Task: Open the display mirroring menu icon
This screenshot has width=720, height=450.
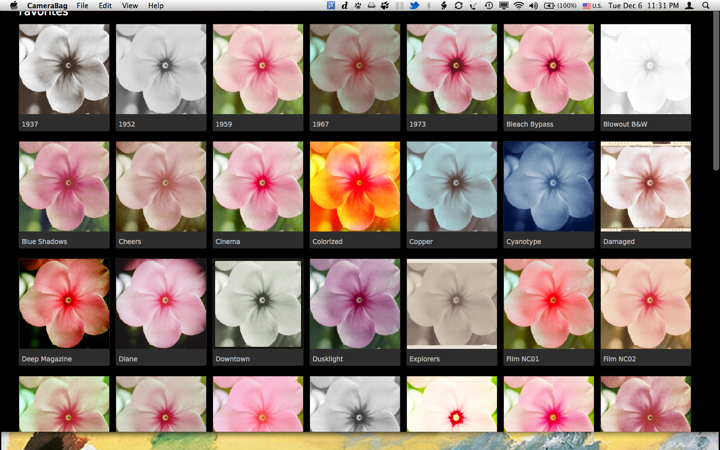Action: pyautogui.click(x=504, y=6)
